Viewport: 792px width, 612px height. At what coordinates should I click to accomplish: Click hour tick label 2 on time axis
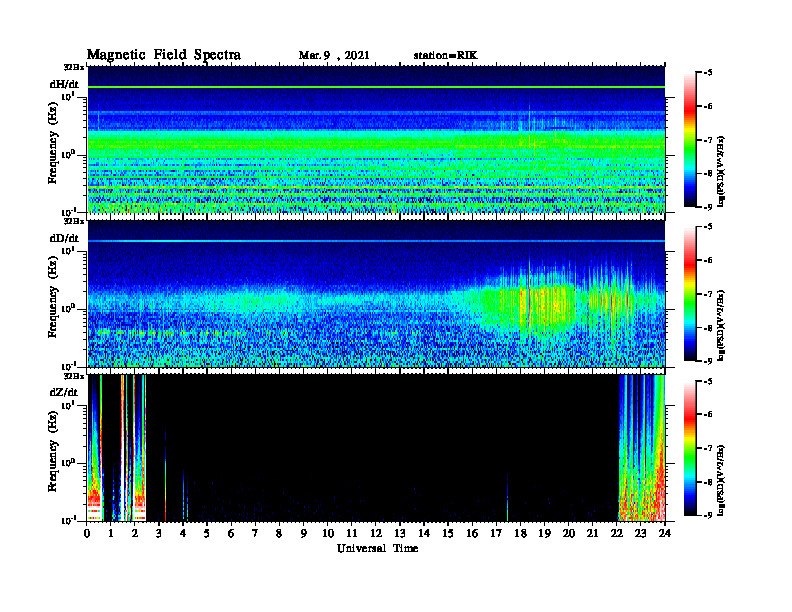tap(135, 533)
